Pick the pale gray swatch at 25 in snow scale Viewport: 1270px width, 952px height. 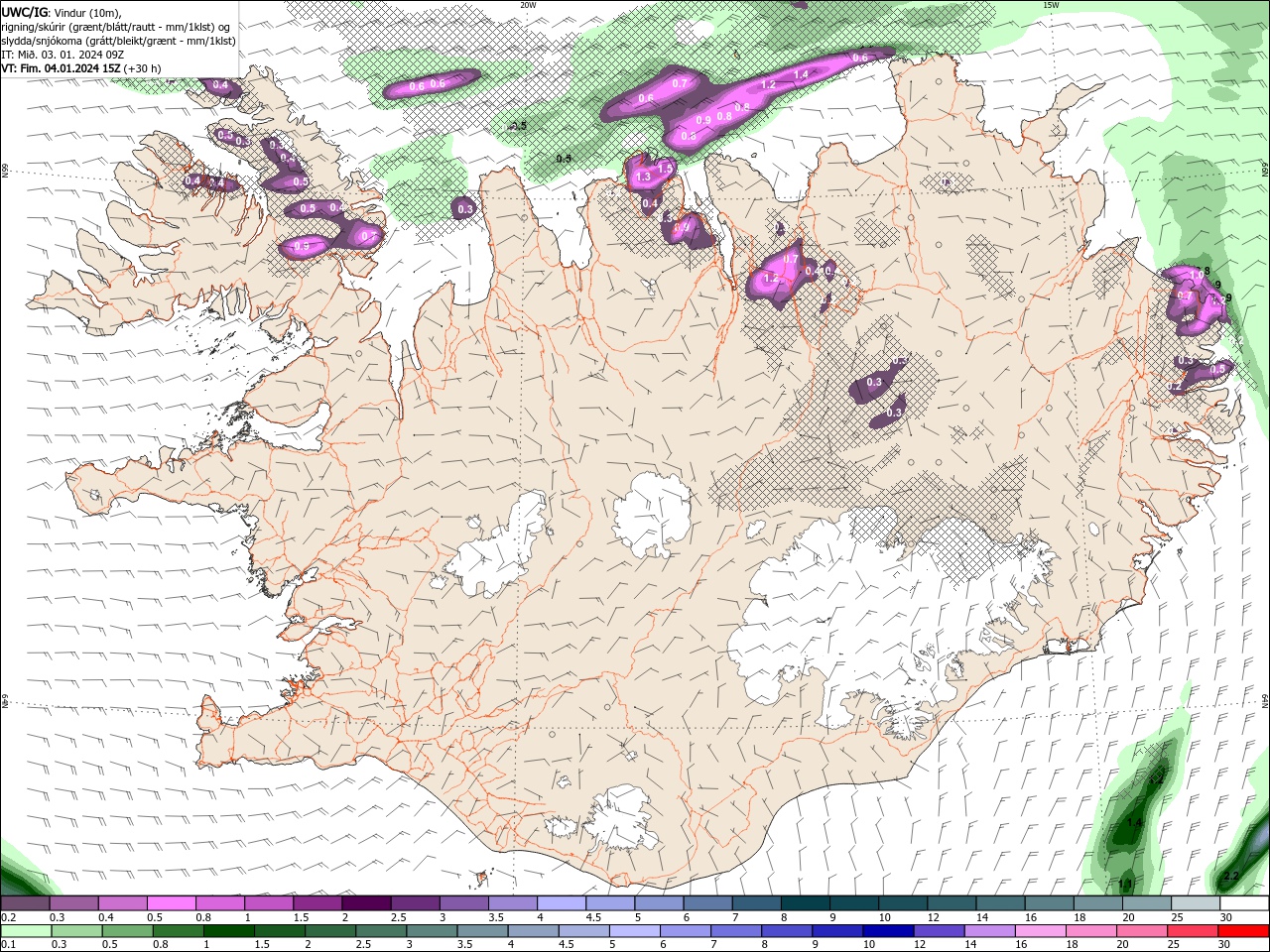coord(1196,903)
